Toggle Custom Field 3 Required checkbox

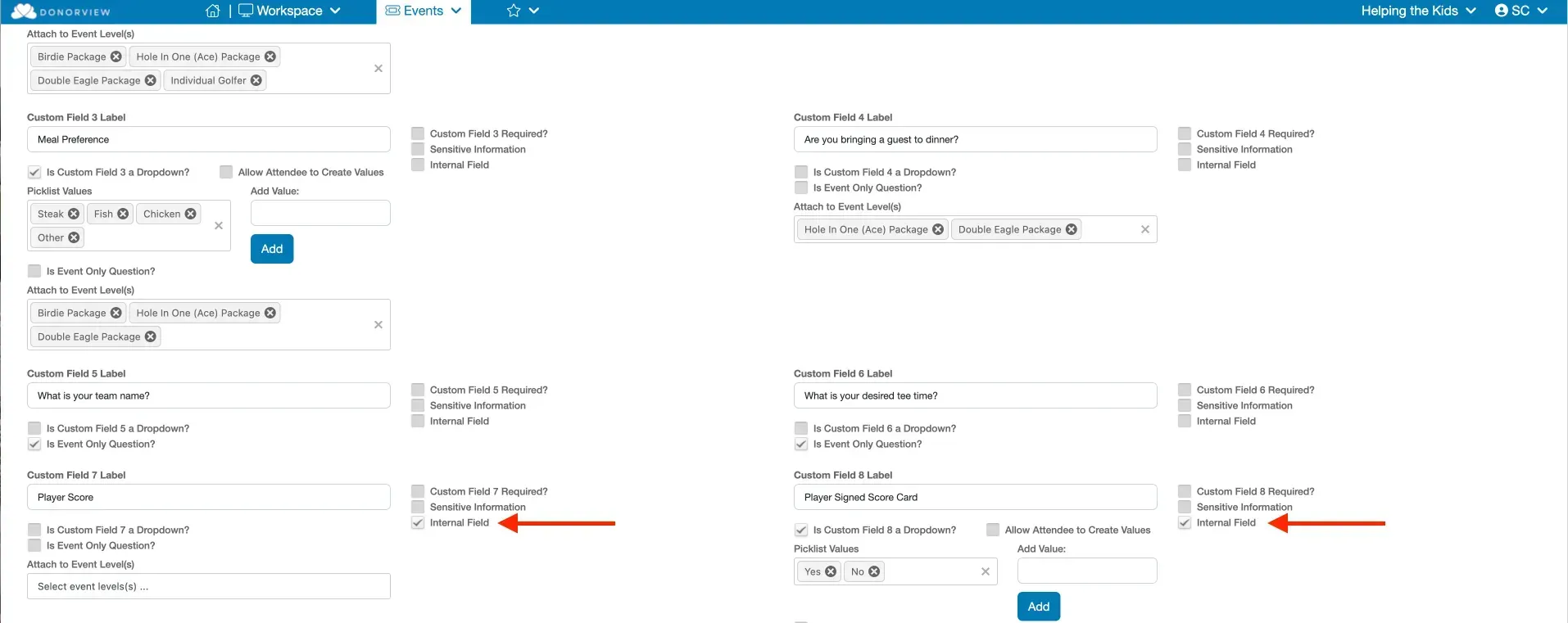click(x=418, y=133)
